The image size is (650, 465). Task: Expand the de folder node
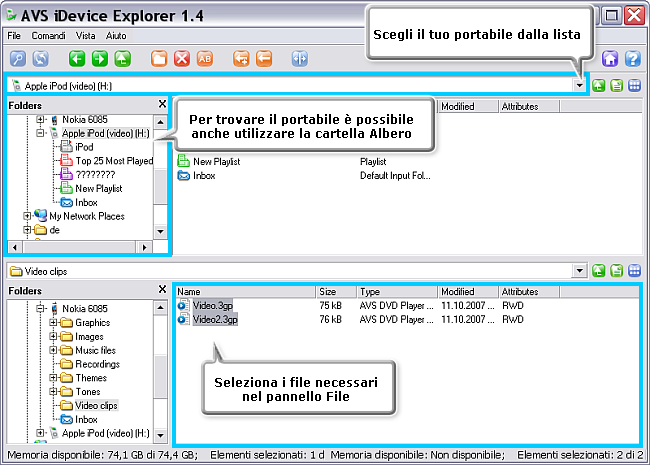(x=27, y=230)
